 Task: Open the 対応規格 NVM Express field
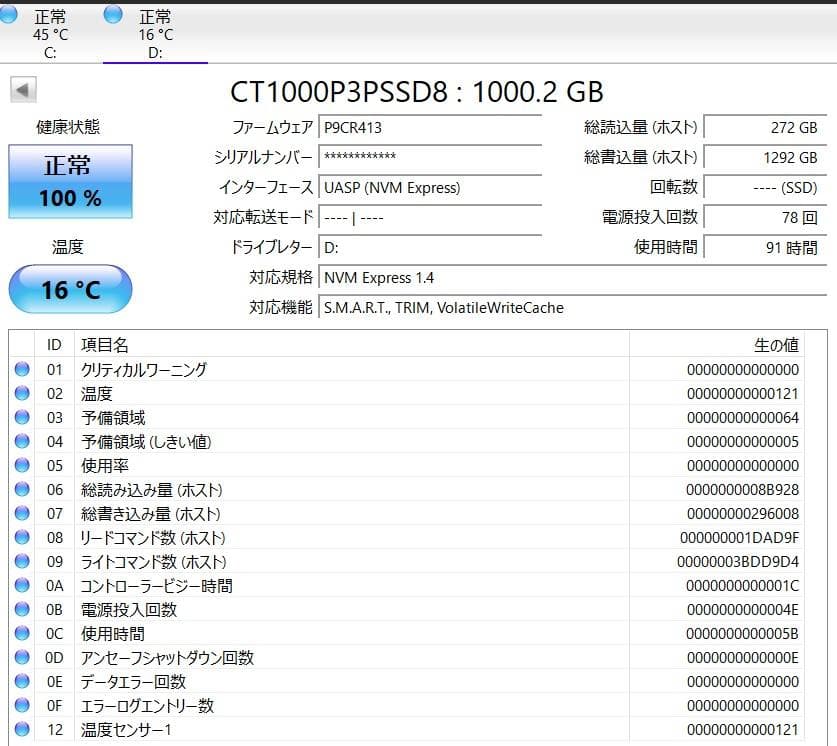(420, 278)
